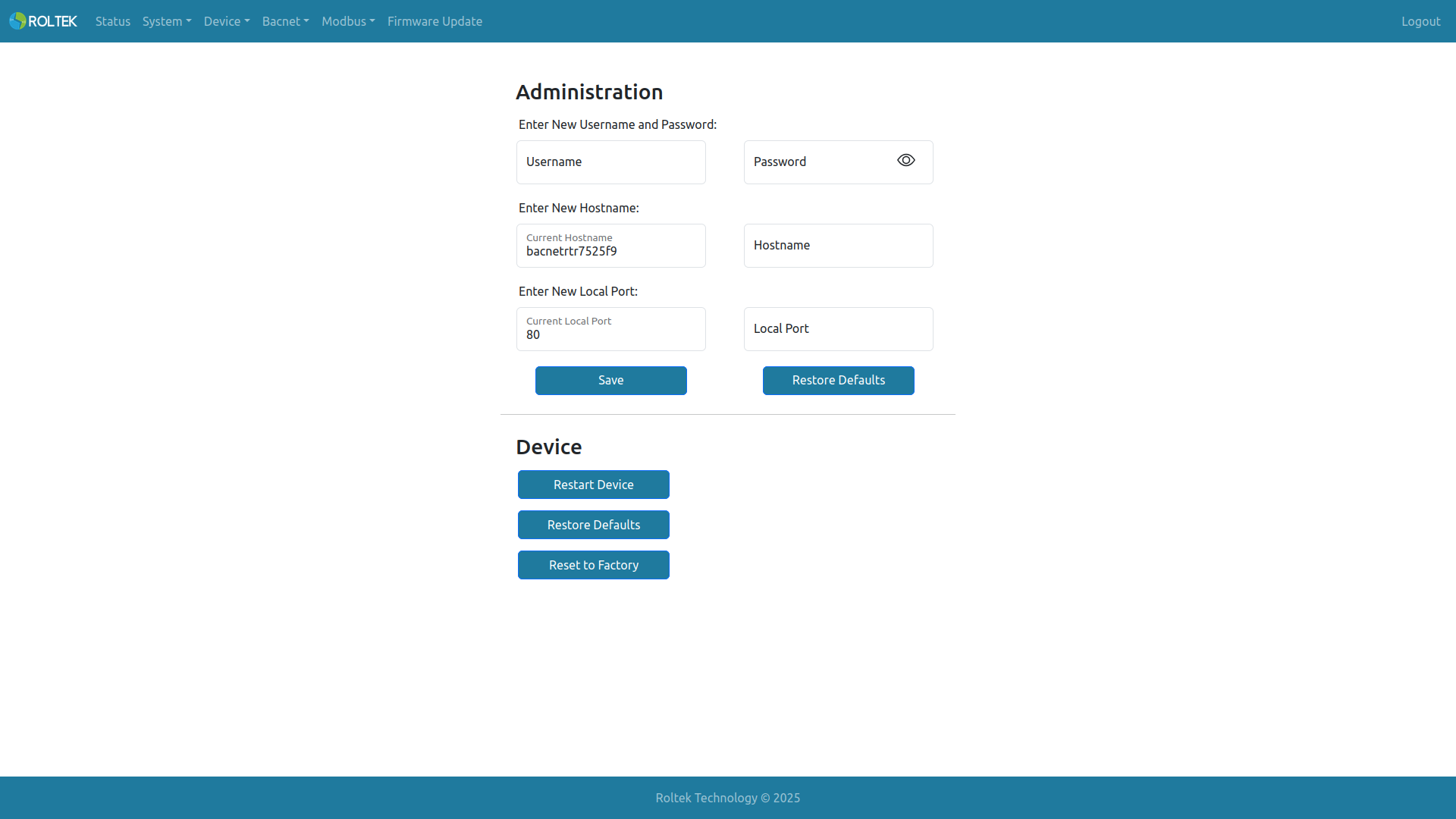Screen dimensions: 1456x819
Task: Click the Restart Device button
Action: pyautogui.click(x=594, y=485)
